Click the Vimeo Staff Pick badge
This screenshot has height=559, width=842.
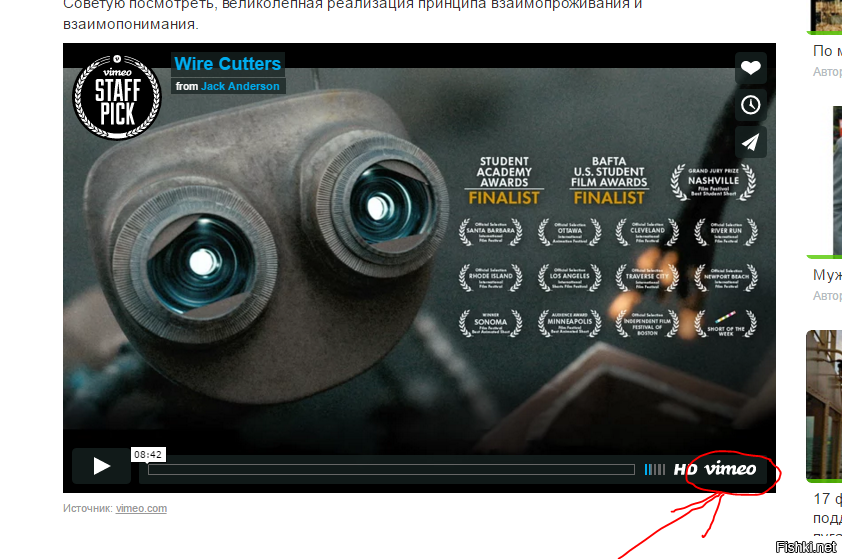click(x=117, y=97)
